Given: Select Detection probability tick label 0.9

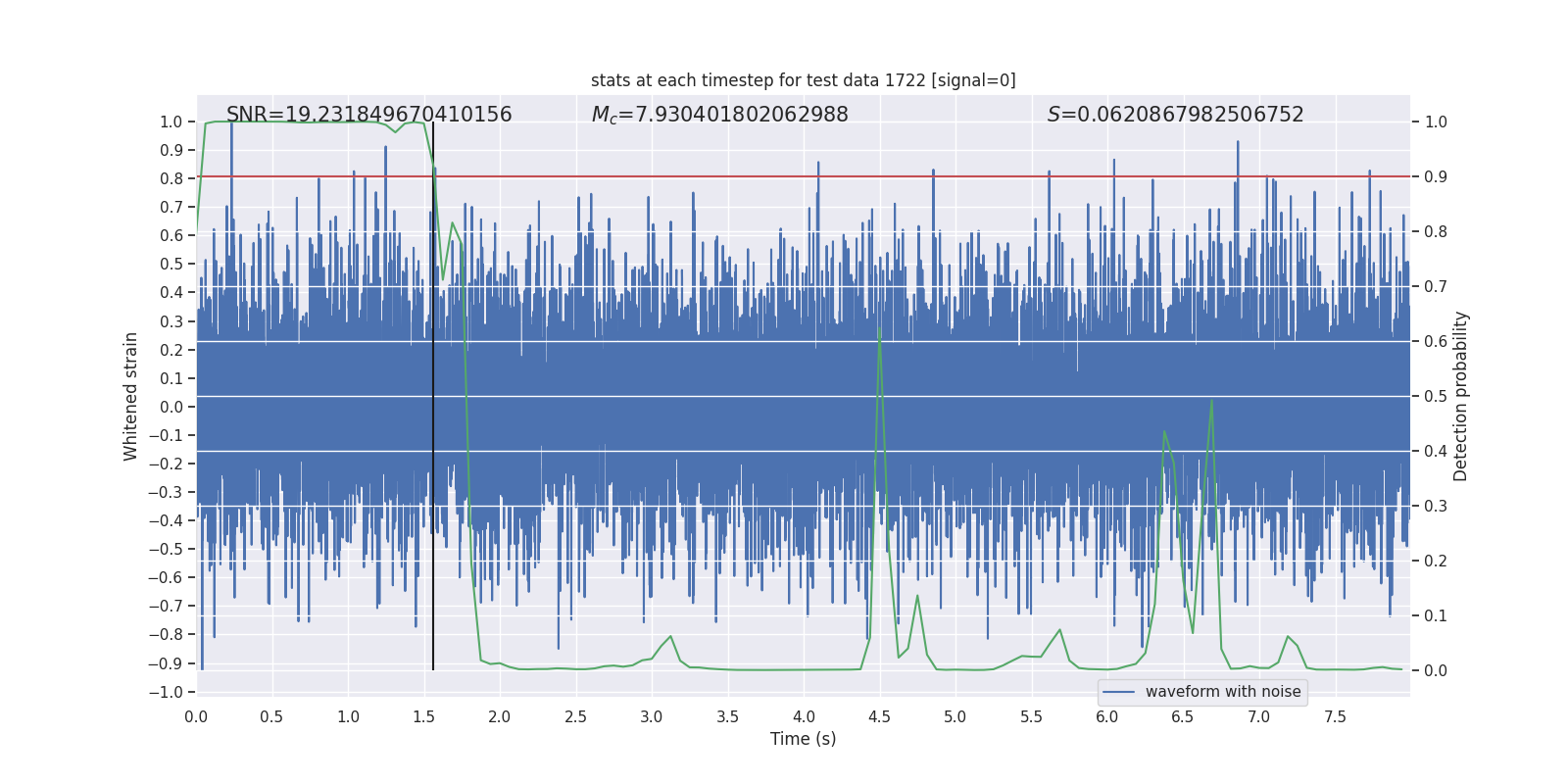Looking at the screenshot, I should pyautogui.click(x=1436, y=176).
